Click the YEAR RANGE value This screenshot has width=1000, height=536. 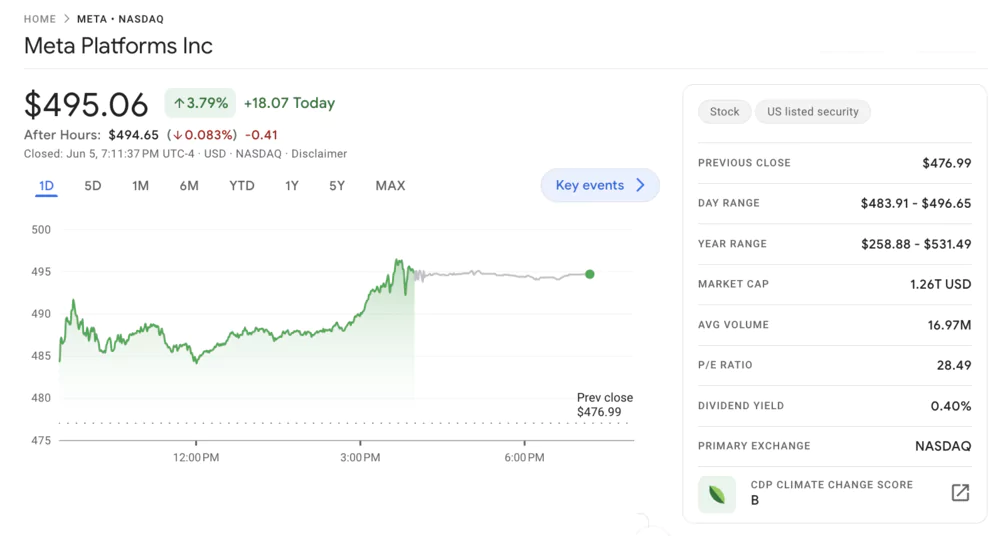tap(916, 244)
